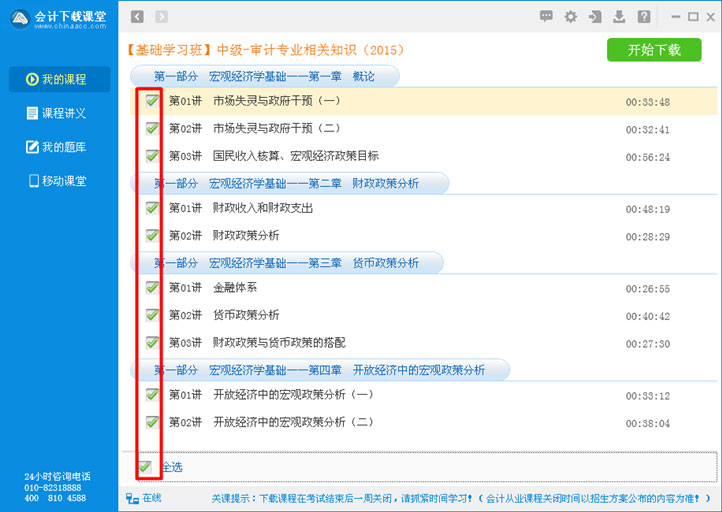Click duration 00:56:24

click(x=647, y=157)
